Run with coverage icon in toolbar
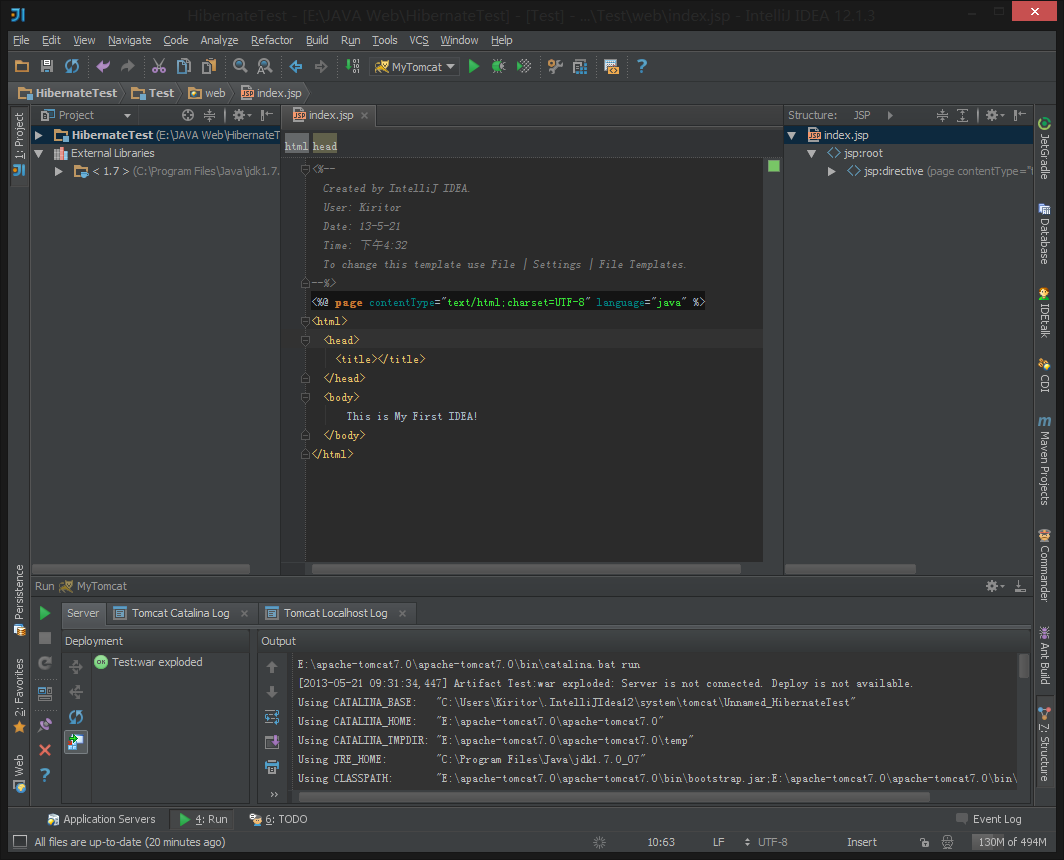Screen dimensions: 1064x860 [524, 67]
